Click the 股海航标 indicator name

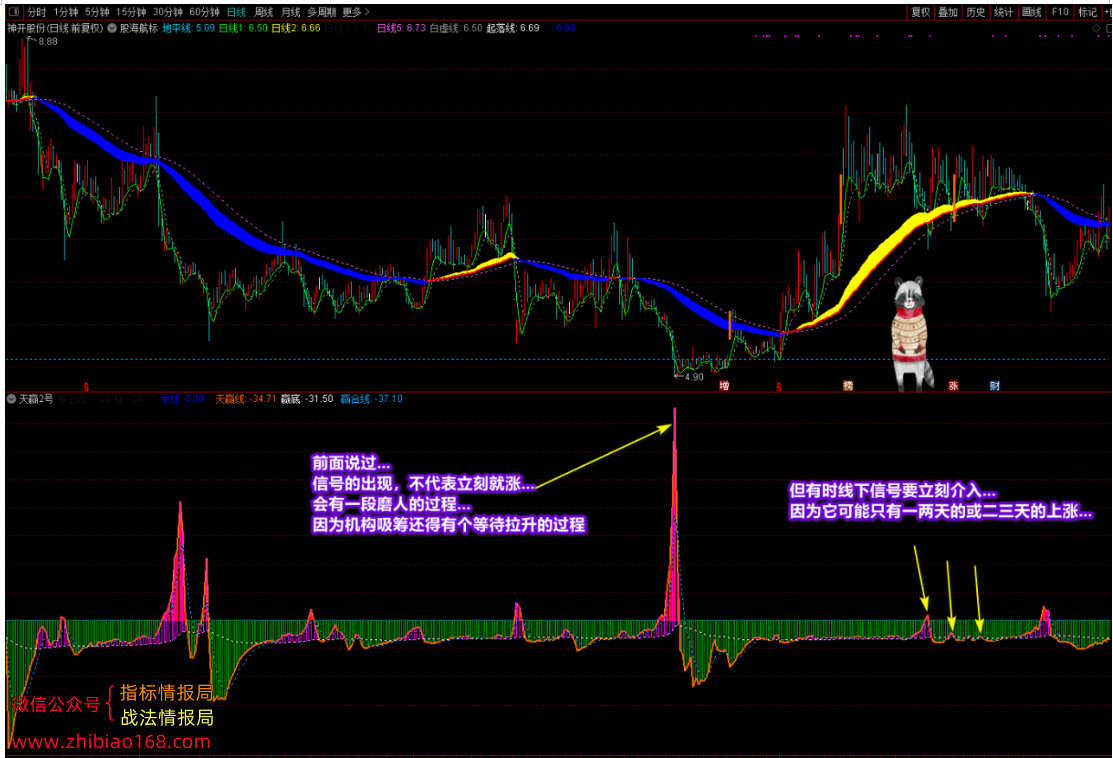coord(139,28)
